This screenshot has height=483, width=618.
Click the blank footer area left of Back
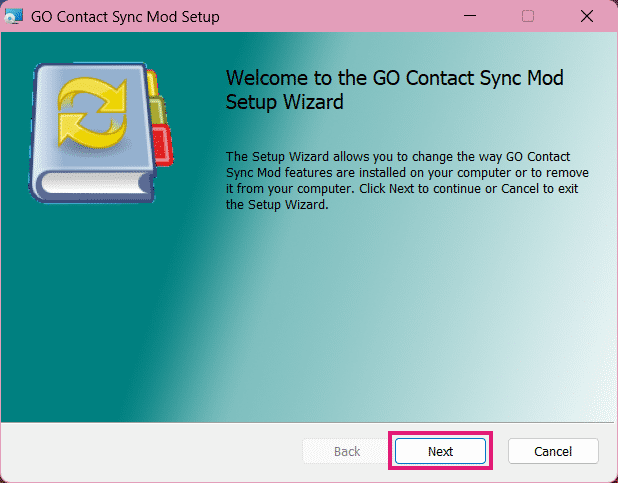[150, 451]
